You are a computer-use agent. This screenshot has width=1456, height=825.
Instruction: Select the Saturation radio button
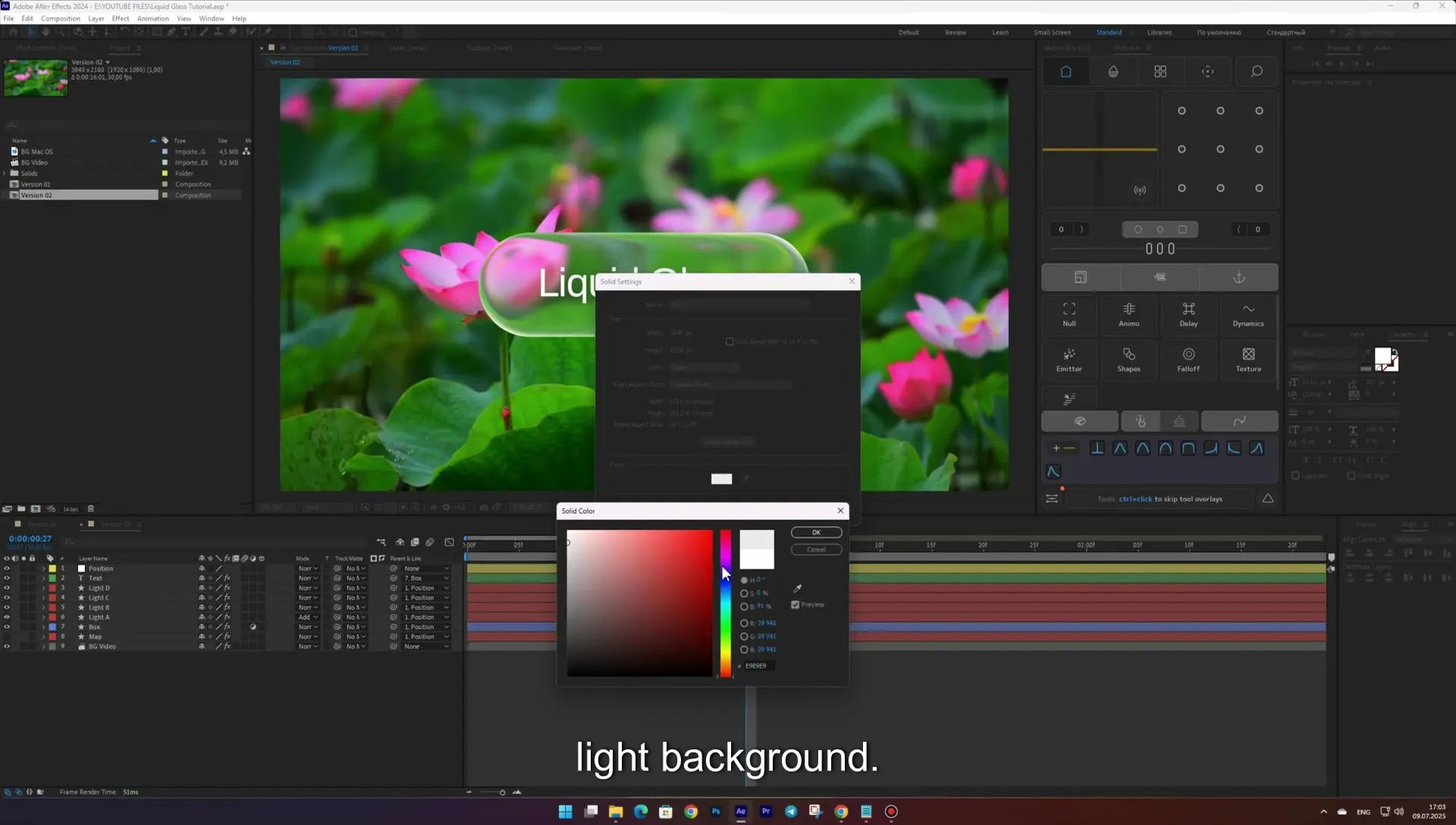pyautogui.click(x=744, y=593)
